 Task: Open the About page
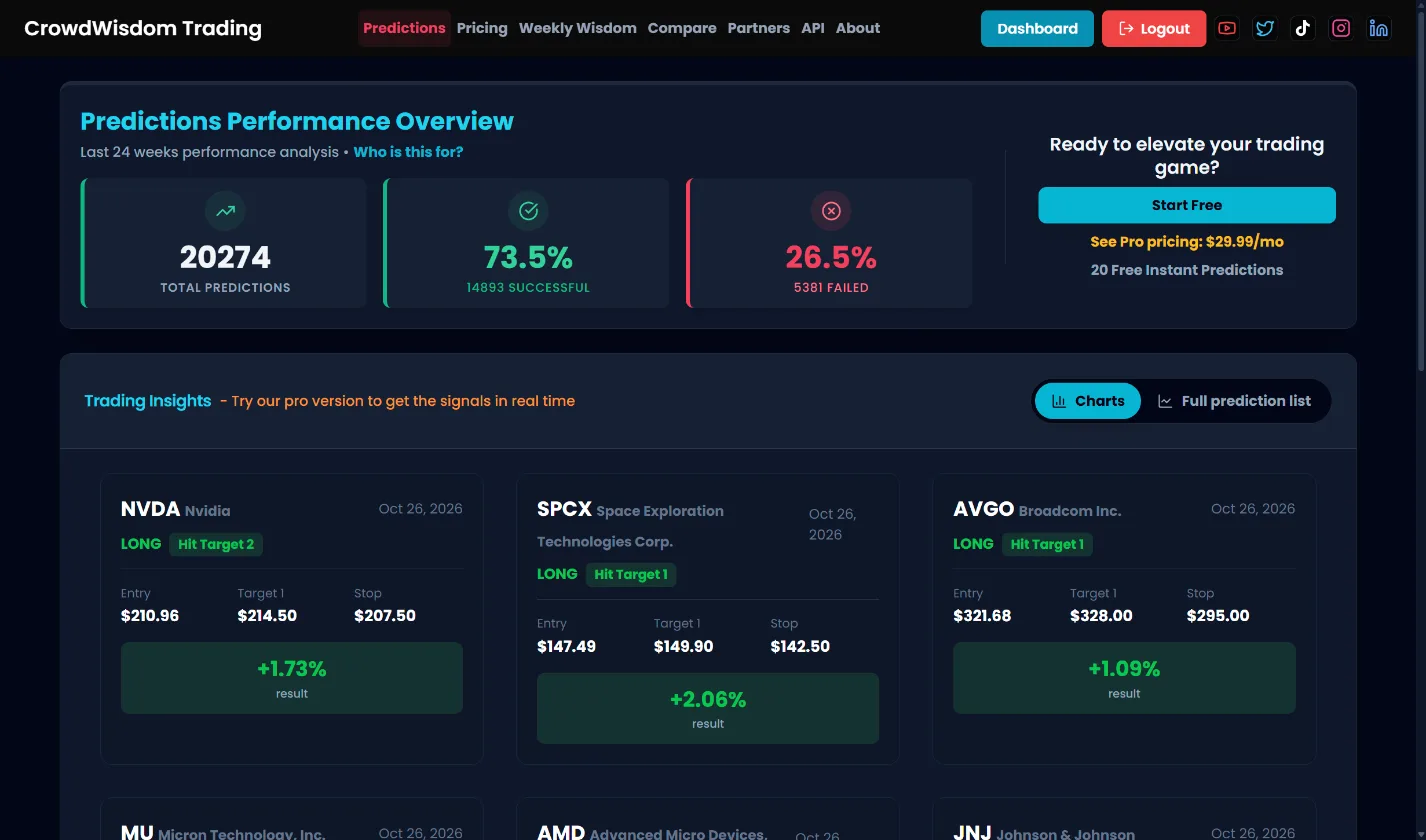[x=858, y=28]
